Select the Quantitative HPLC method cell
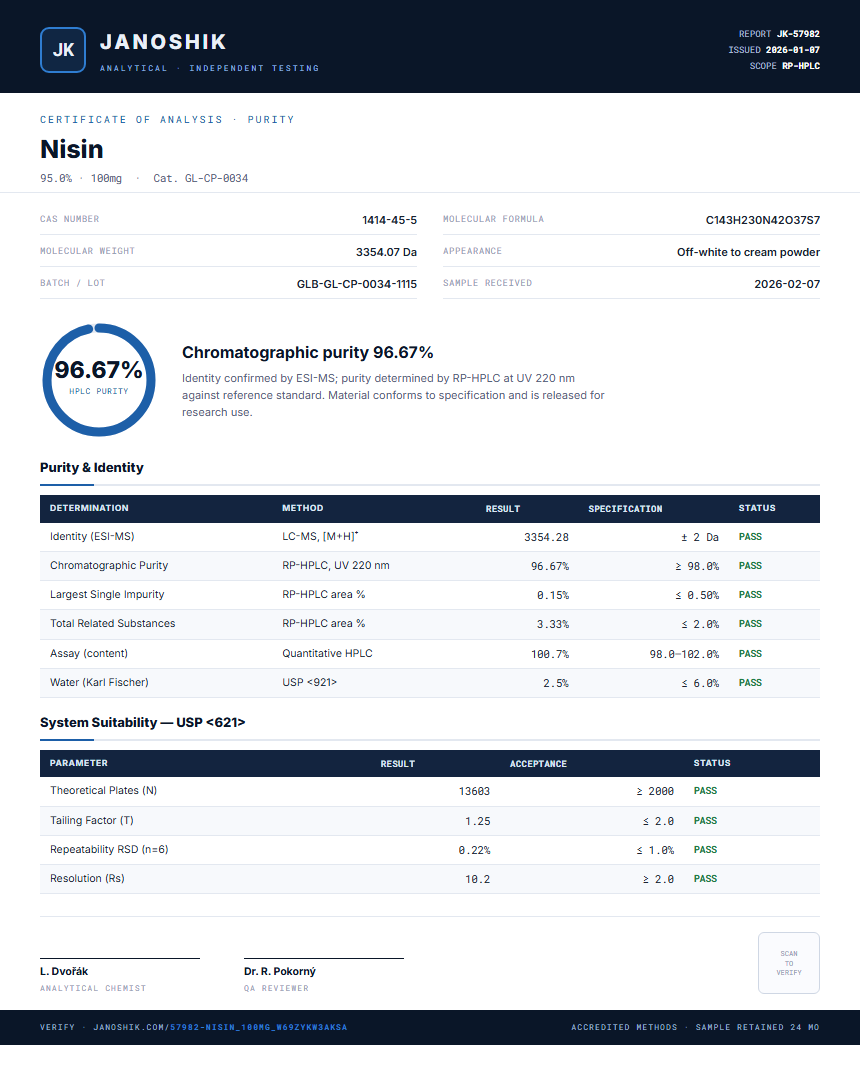Viewport: 860px width, 1073px height. 327,654
